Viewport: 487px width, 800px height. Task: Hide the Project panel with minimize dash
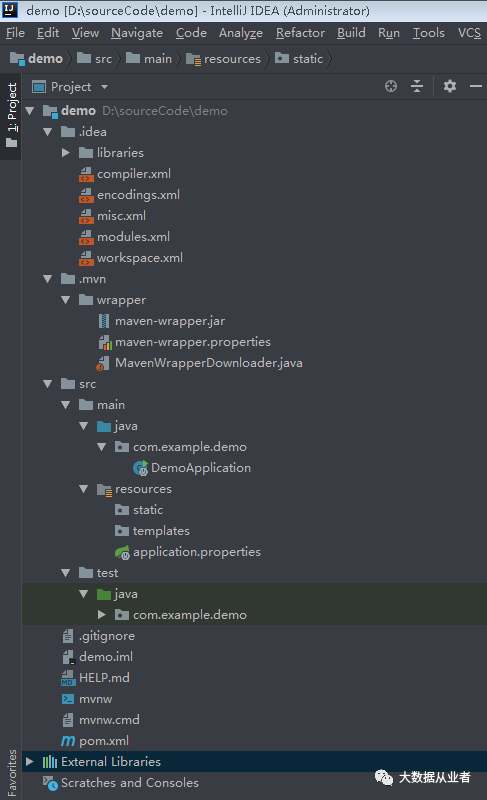pyautogui.click(x=476, y=86)
